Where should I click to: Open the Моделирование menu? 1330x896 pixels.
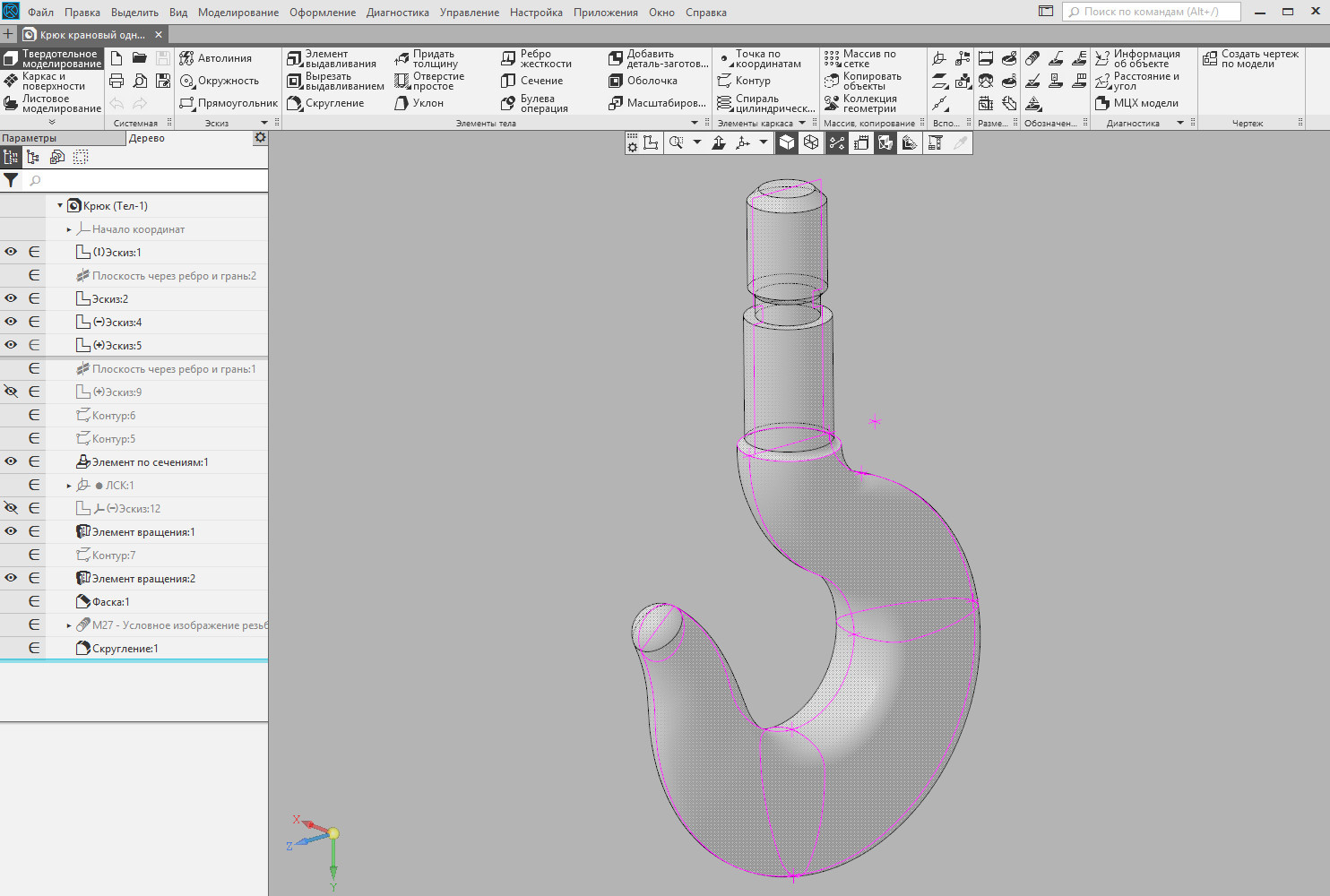(237, 13)
